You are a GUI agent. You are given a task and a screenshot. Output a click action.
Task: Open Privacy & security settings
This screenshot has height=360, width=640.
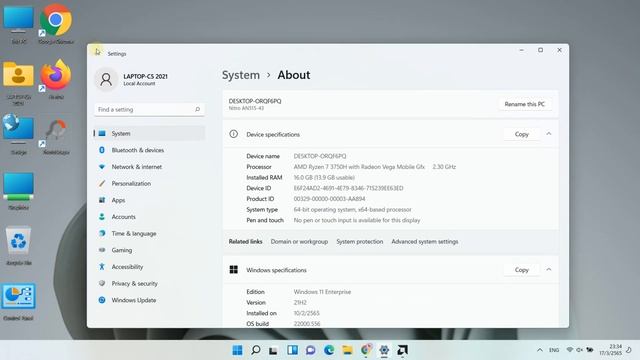point(149,283)
